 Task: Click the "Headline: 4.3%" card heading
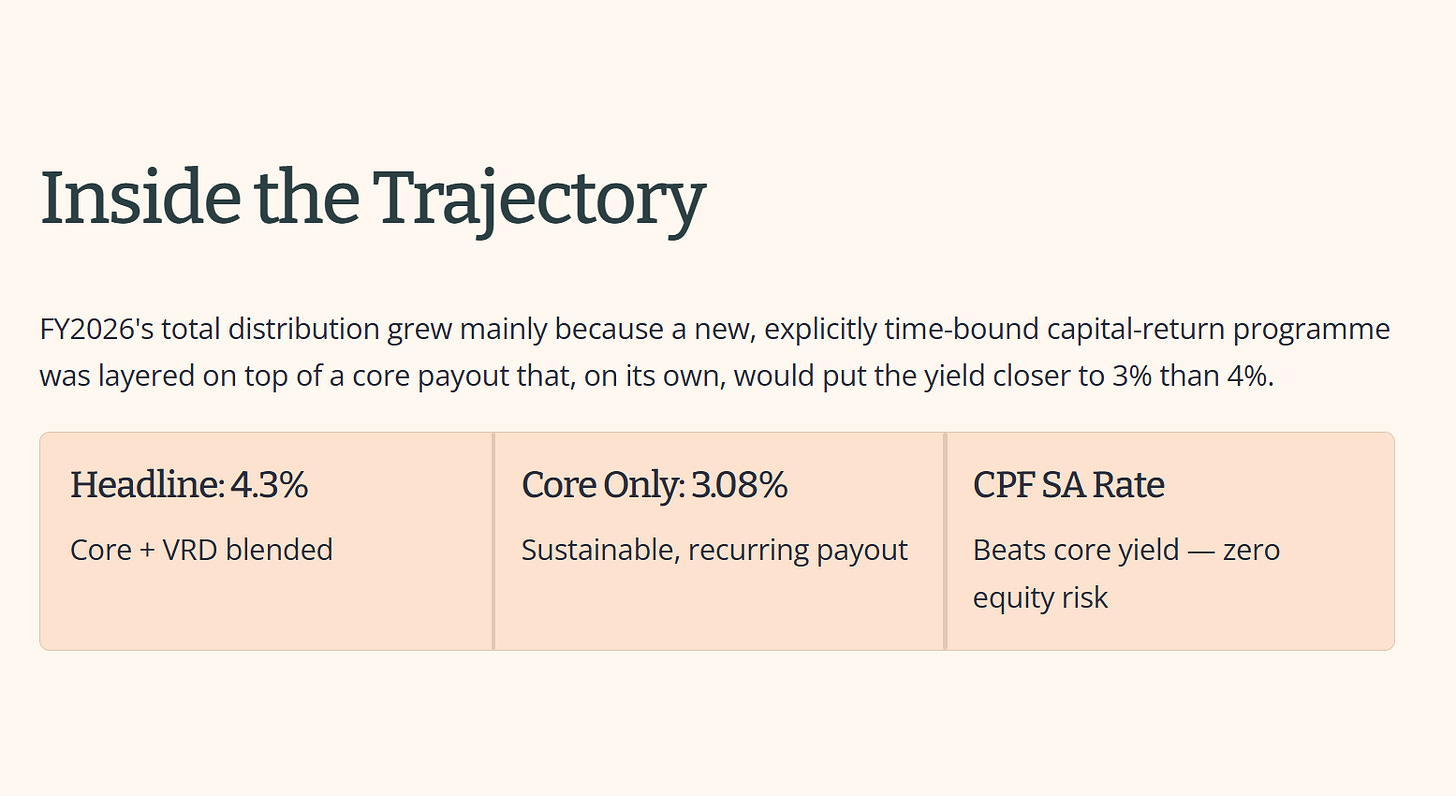189,485
